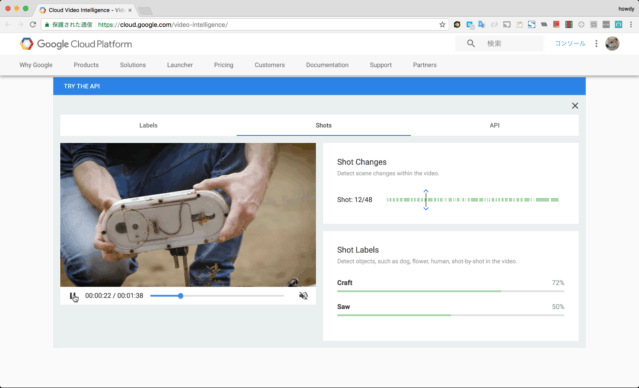
Task: Open the コンソール console link
Action: pyautogui.click(x=570, y=43)
